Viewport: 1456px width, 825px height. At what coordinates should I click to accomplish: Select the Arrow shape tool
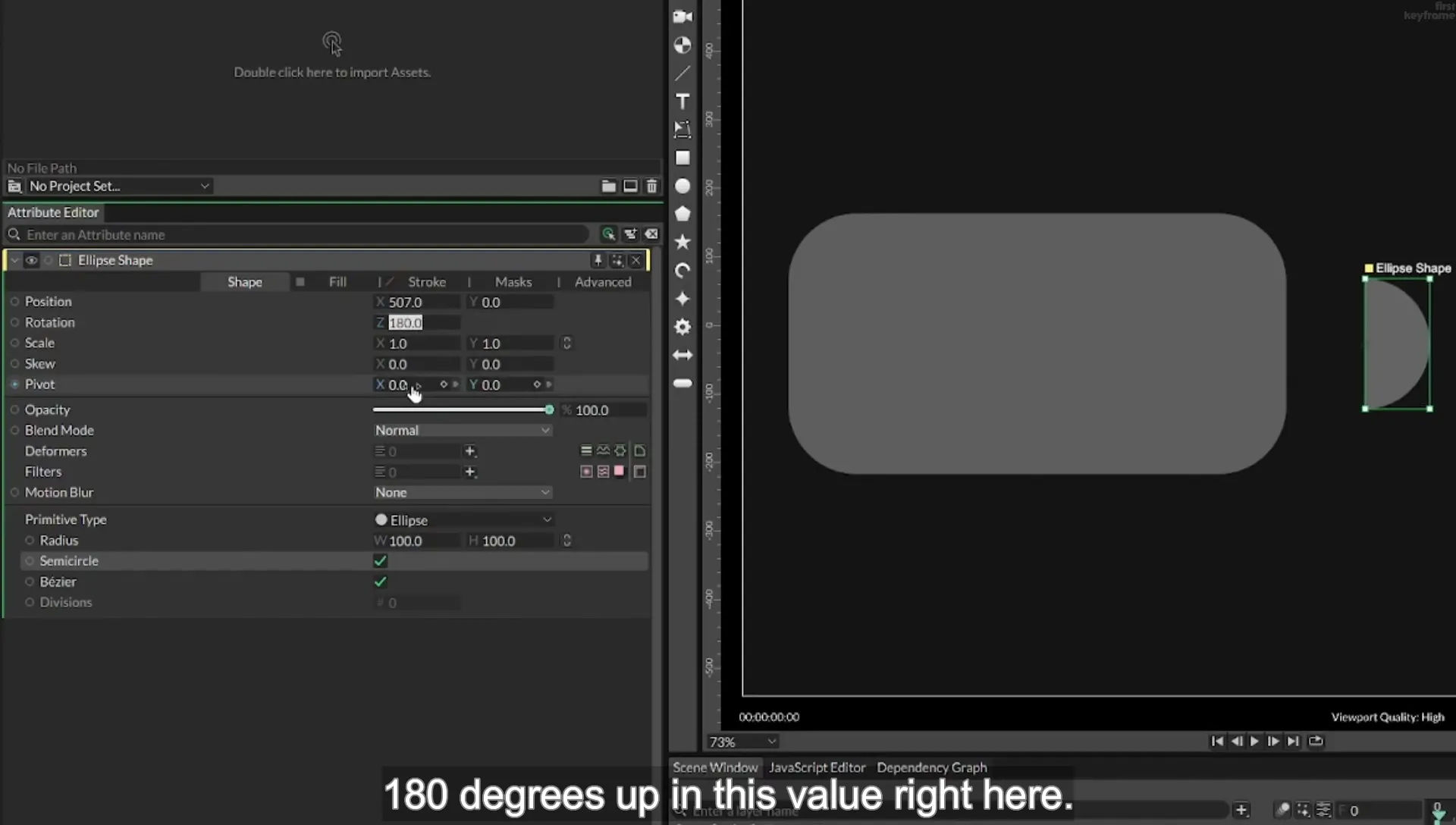pyautogui.click(x=682, y=355)
